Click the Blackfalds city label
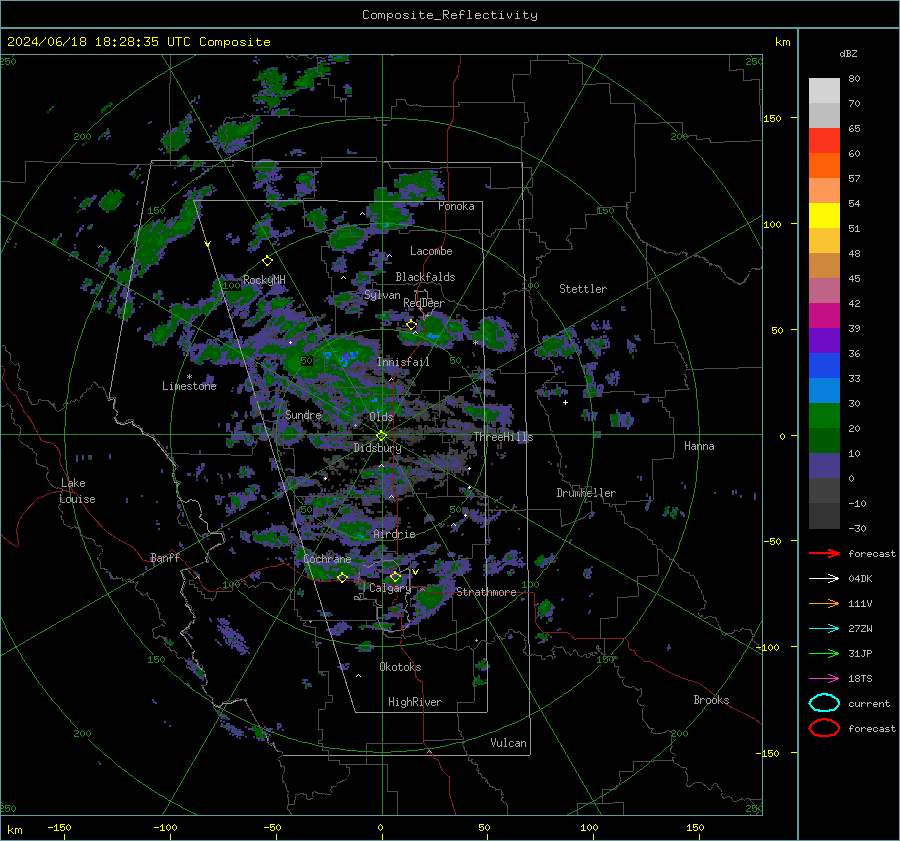Viewport: 900px width, 841px height. 425,277
